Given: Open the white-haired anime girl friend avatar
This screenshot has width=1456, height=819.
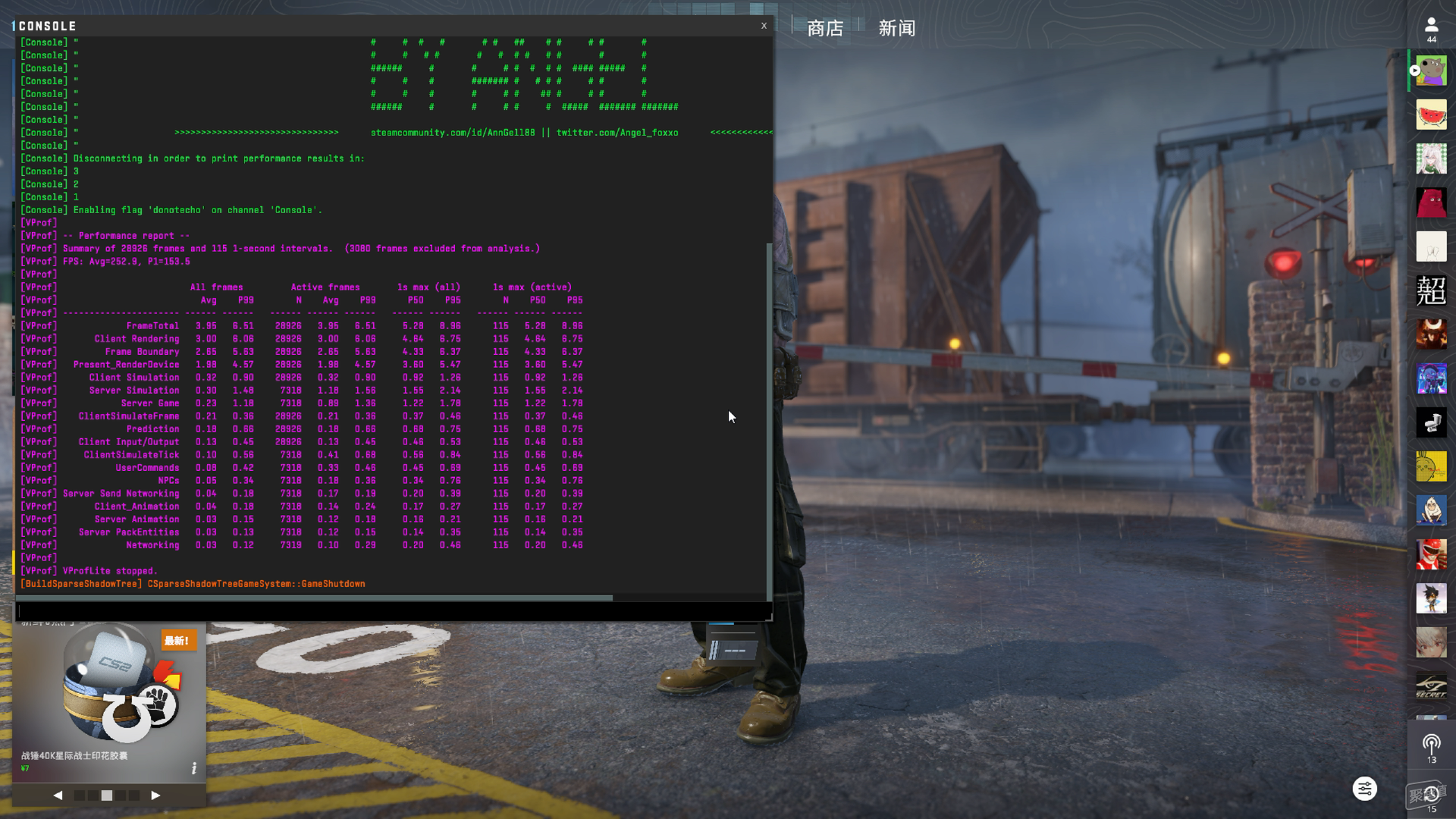Looking at the screenshot, I should click(1431, 158).
